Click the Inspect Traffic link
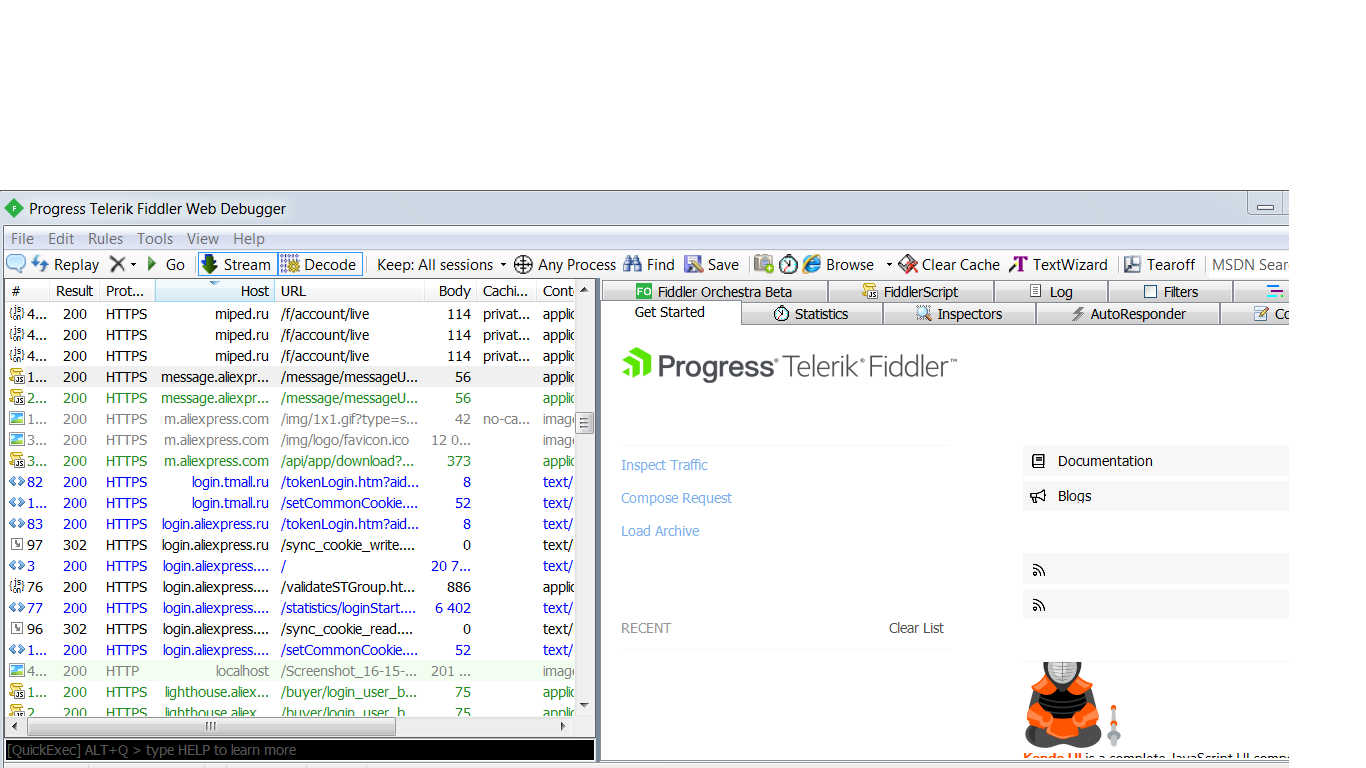Screen dimensions: 1366x768 coord(664,465)
